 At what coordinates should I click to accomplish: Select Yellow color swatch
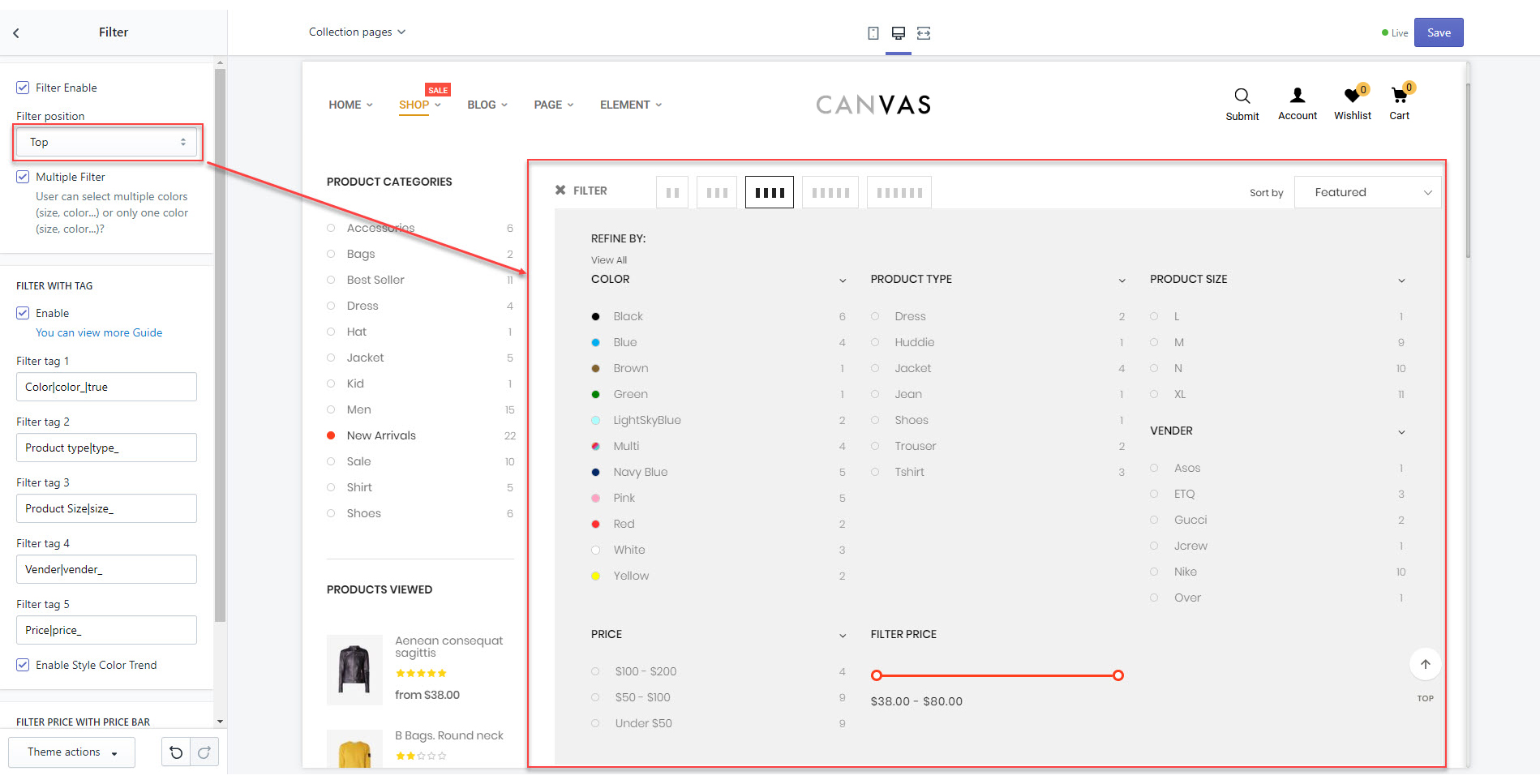(x=596, y=576)
